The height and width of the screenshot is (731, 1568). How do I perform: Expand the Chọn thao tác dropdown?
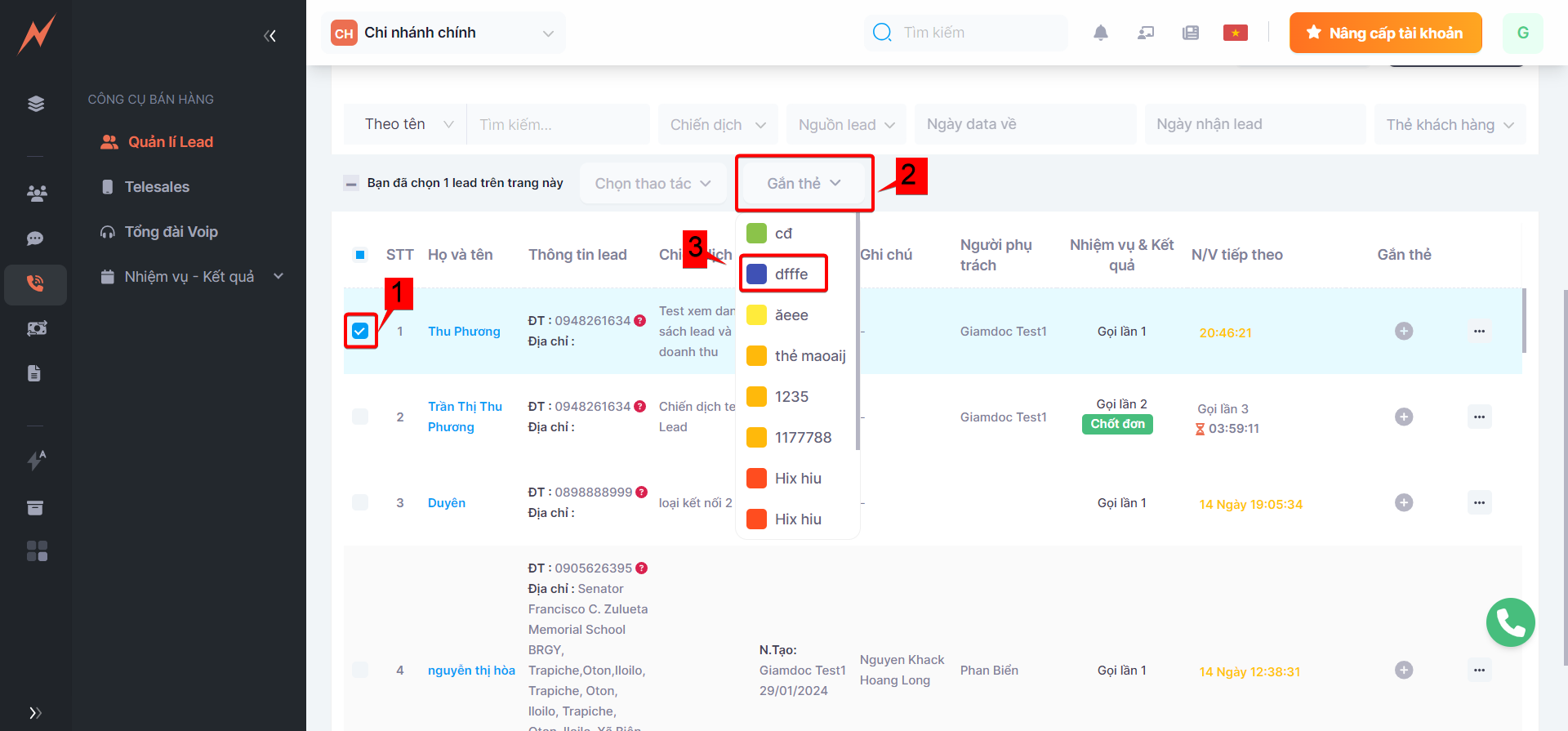[653, 183]
